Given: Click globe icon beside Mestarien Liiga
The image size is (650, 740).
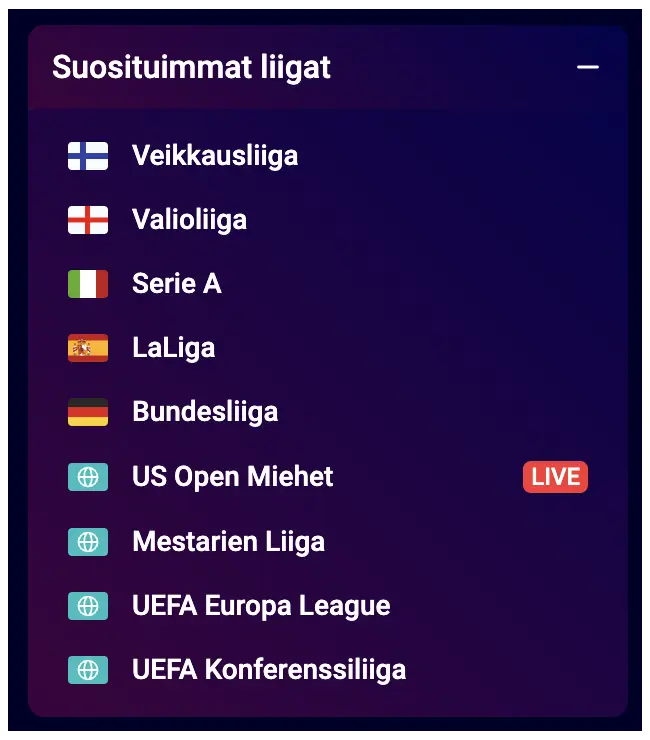Looking at the screenshot, I should pyautogui.click(x=88, y=542).
